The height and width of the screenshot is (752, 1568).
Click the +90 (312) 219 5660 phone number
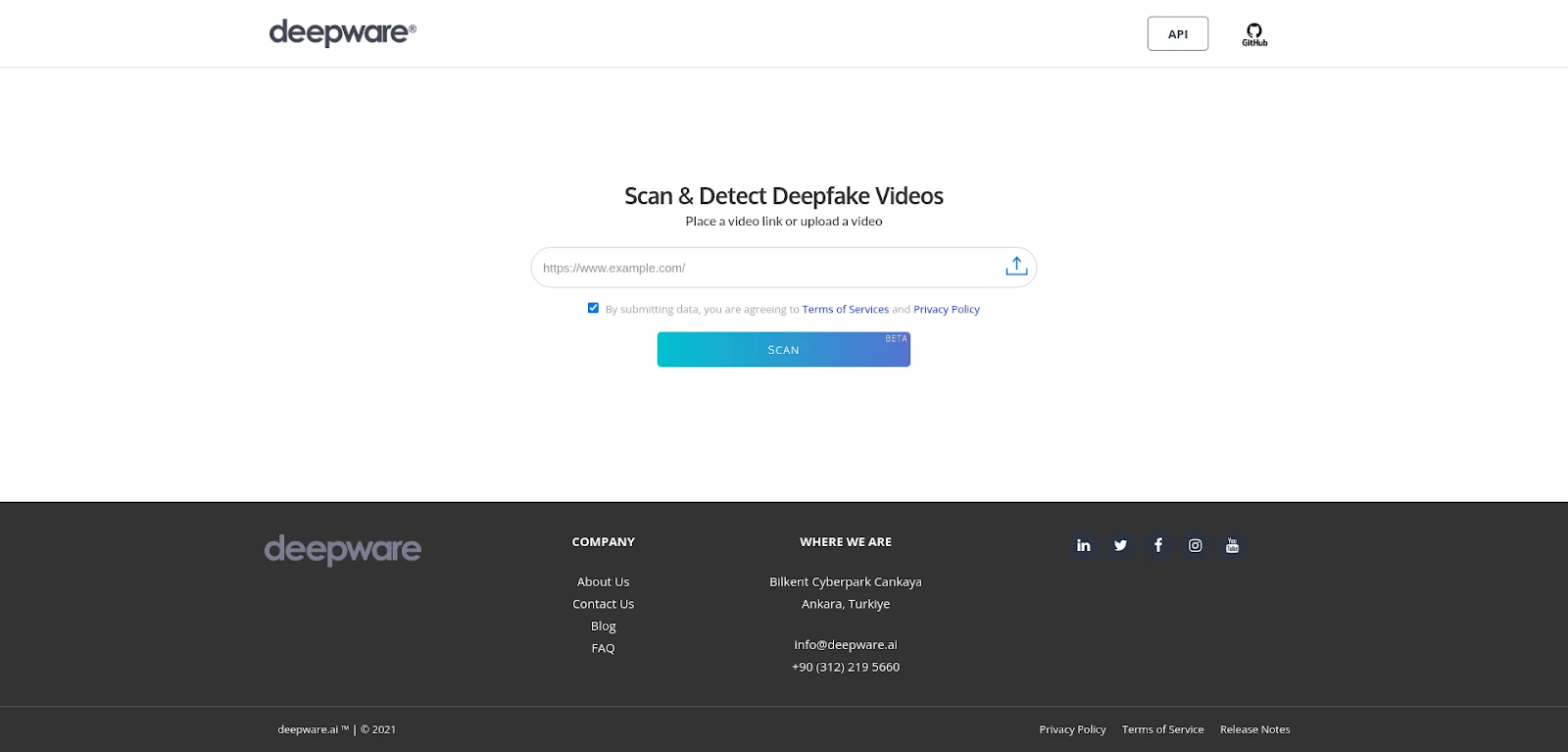pos(845,667)
